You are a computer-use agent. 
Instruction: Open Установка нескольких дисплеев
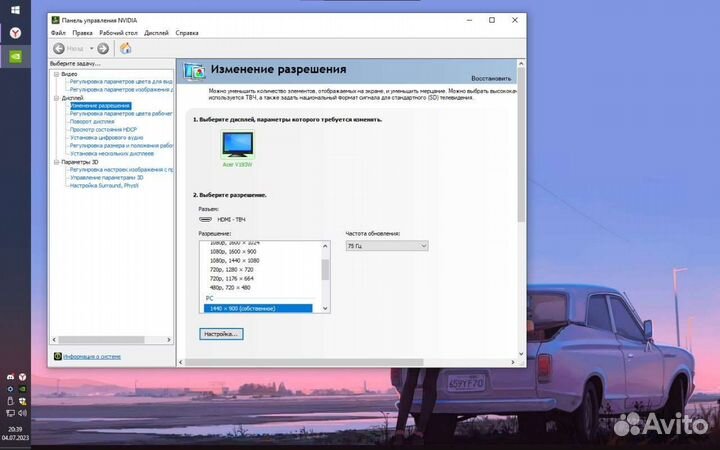pyautogui.click(x=112, y=154)
